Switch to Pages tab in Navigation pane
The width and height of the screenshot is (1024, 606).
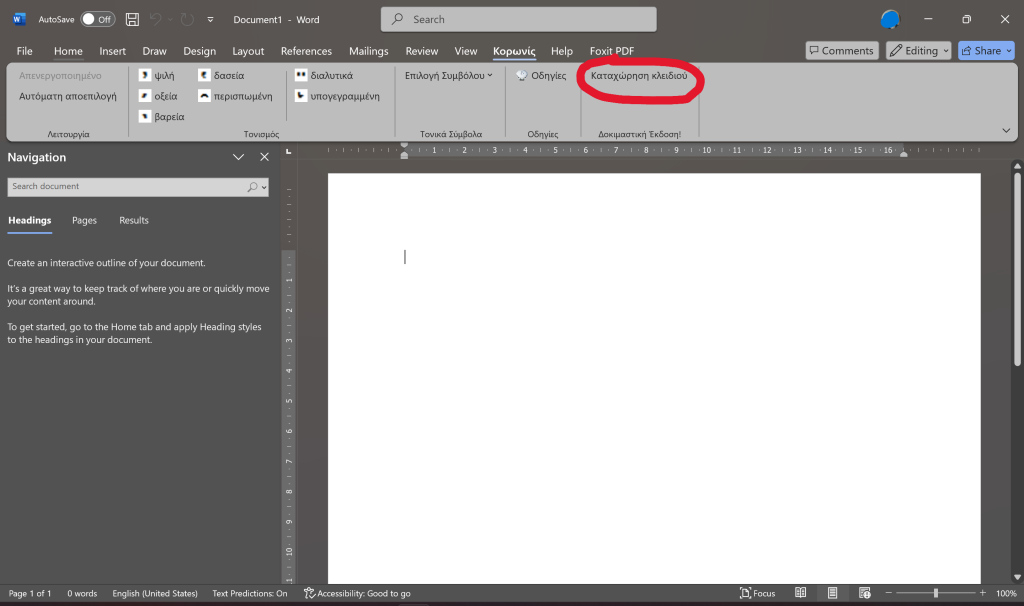(84, 220)
